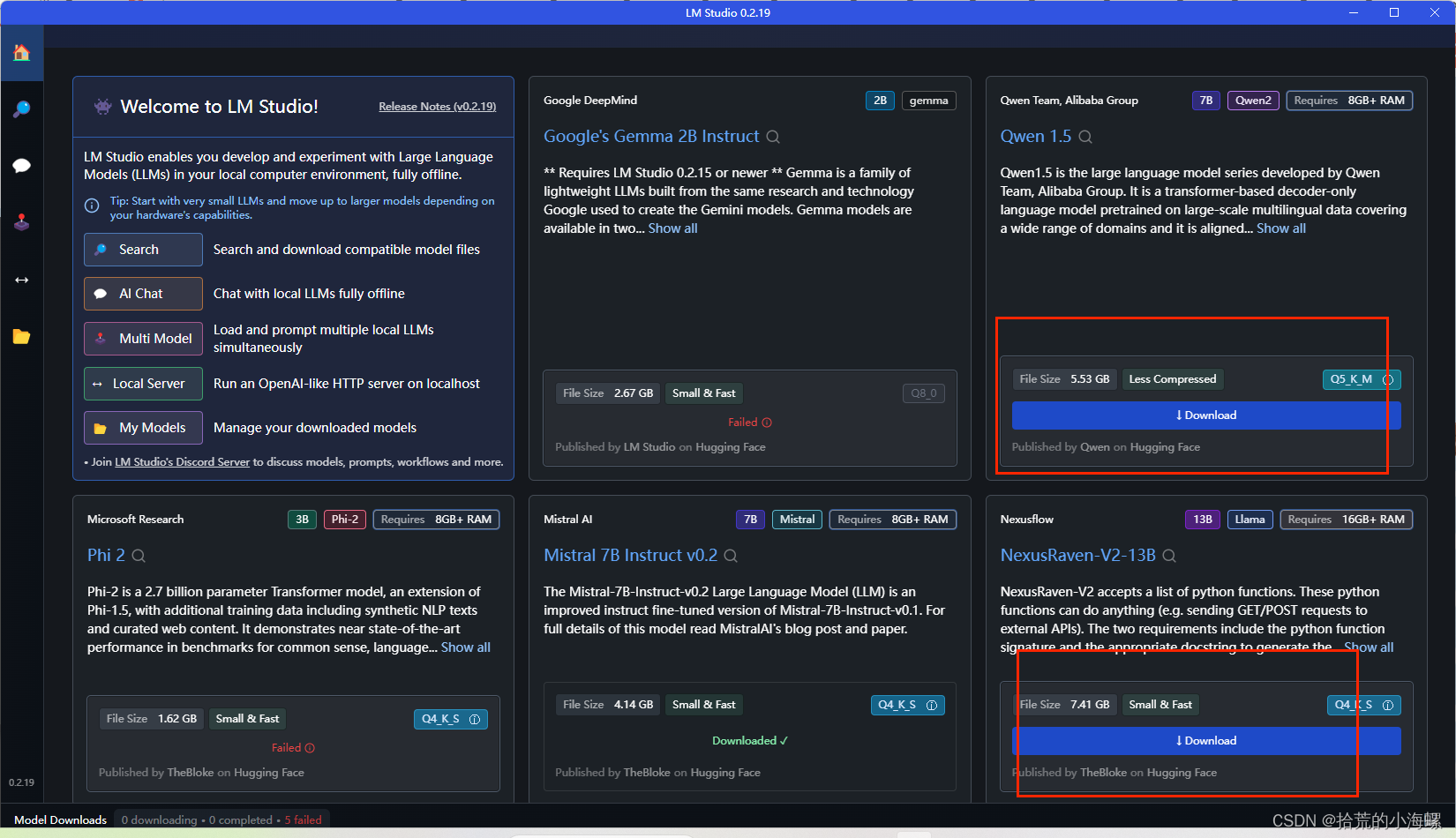The height and width of the screenshot is (838, 1456).
Task: Click the Downloaded status on the Mistral card
Action: click(749, 741)
